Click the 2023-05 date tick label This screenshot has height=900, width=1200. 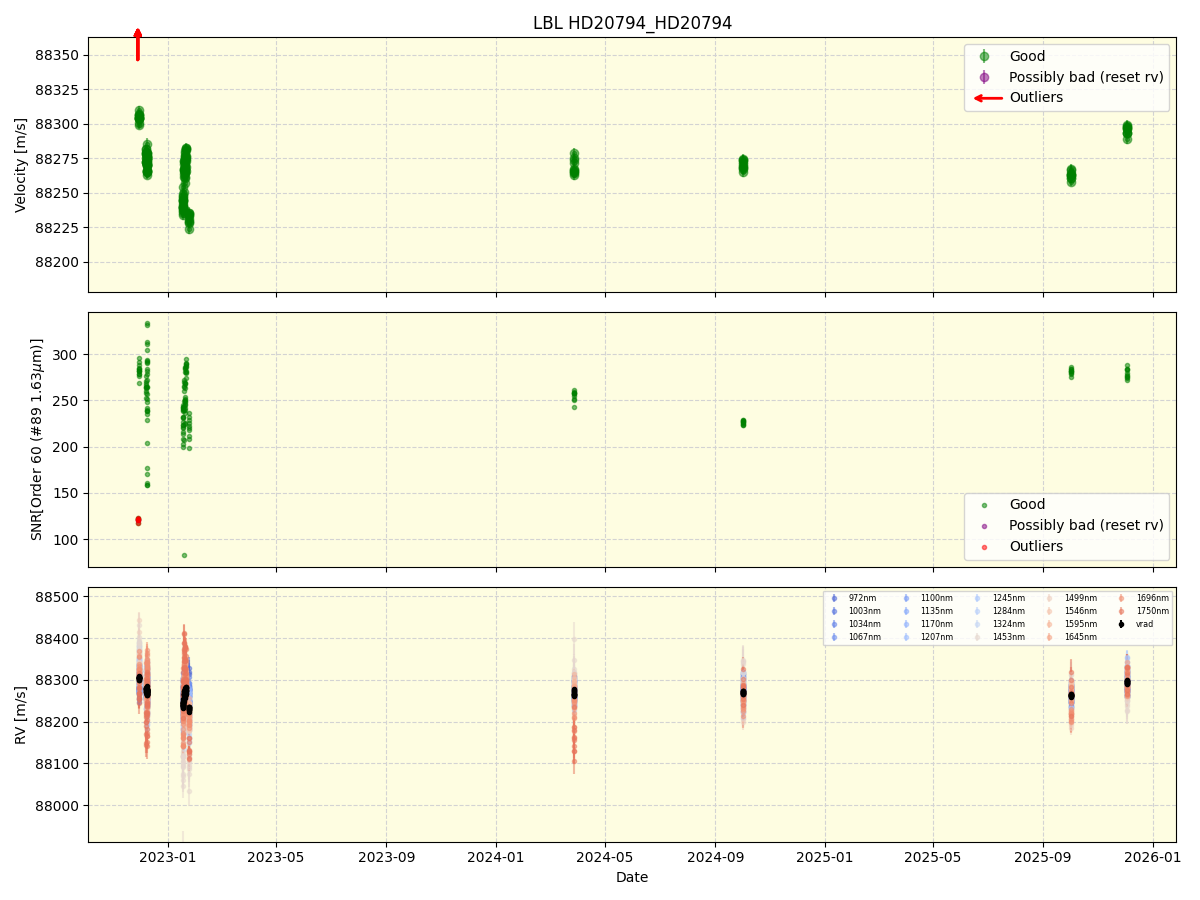pyautogui.click(x=276, y=857)
